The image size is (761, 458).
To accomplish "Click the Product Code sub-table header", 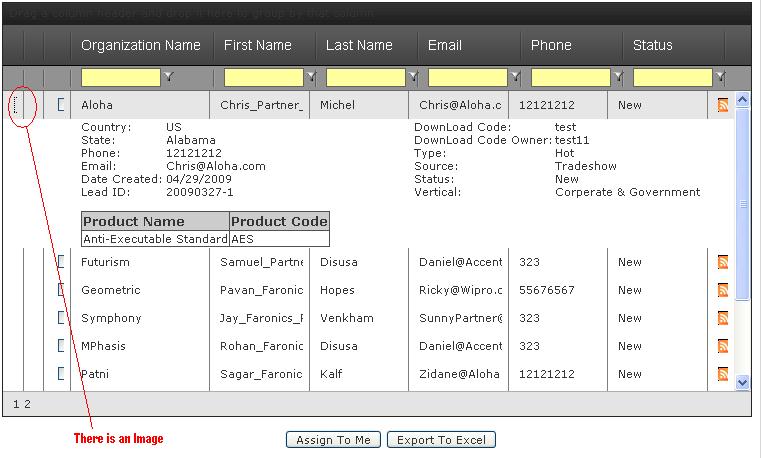I will click(279, 221).
